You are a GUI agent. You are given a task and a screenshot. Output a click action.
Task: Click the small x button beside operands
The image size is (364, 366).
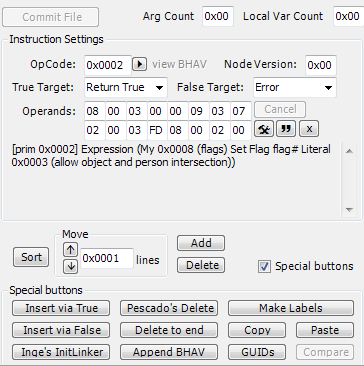click(x=309, y=129)
